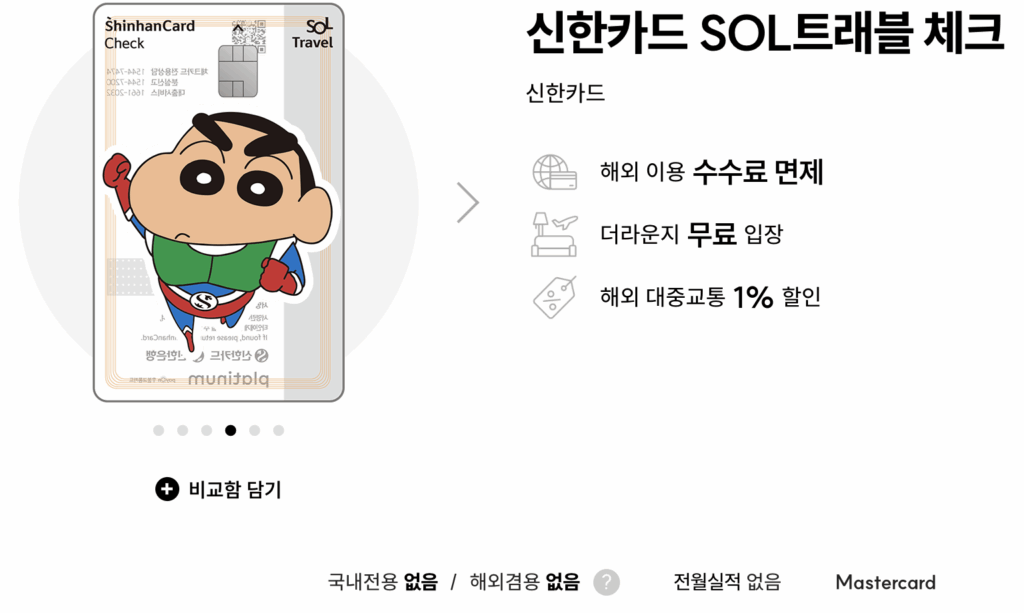Select the third carousel dot
This screenshot has width=1024, height=613.
tap(206, 430)
